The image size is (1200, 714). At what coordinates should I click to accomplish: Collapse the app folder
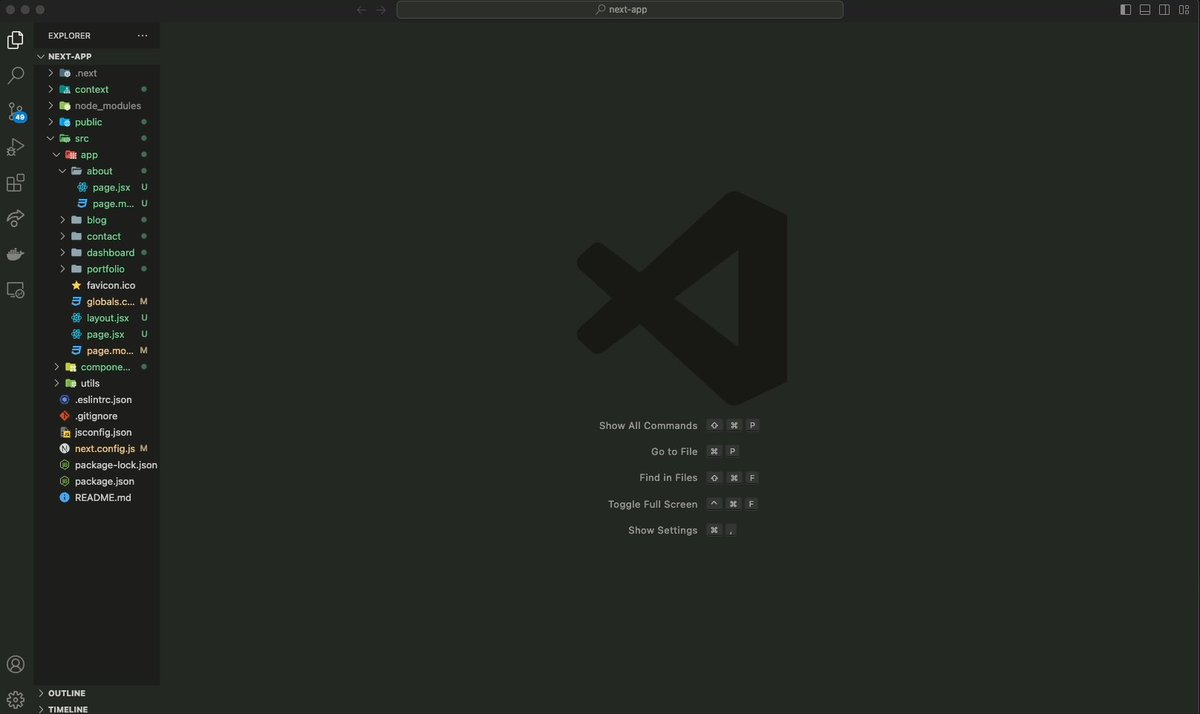97,155
